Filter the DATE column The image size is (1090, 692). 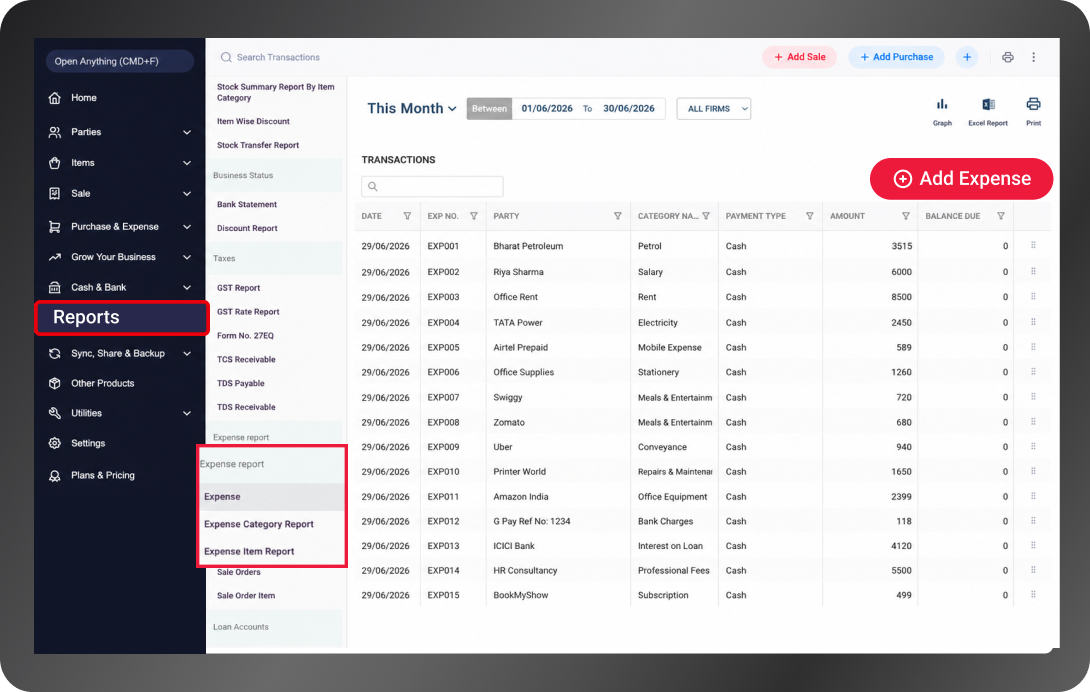(x=407, y=216)
